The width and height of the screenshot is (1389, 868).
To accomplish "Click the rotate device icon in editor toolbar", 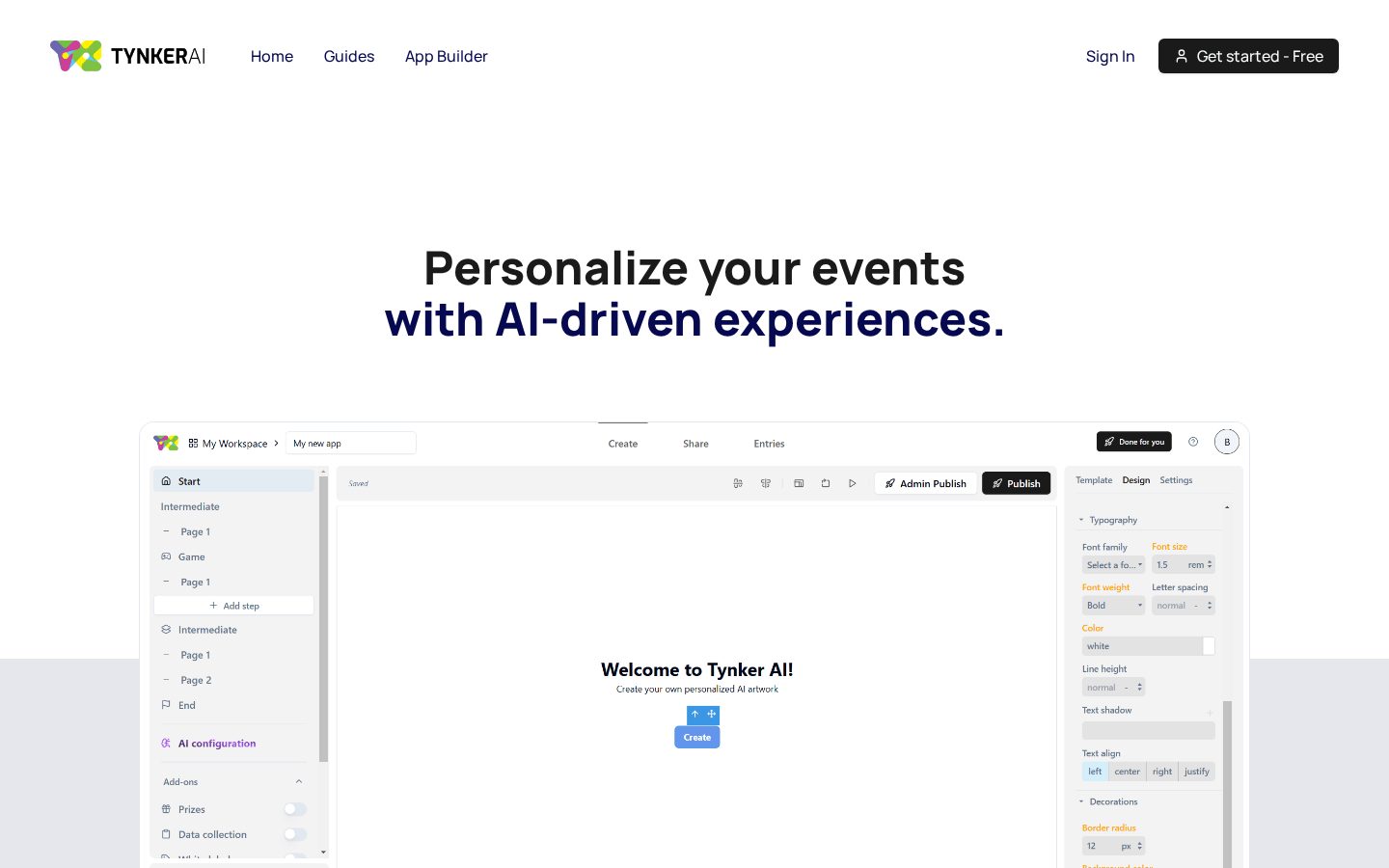I will pyautogui.click(x=826, y=483).
